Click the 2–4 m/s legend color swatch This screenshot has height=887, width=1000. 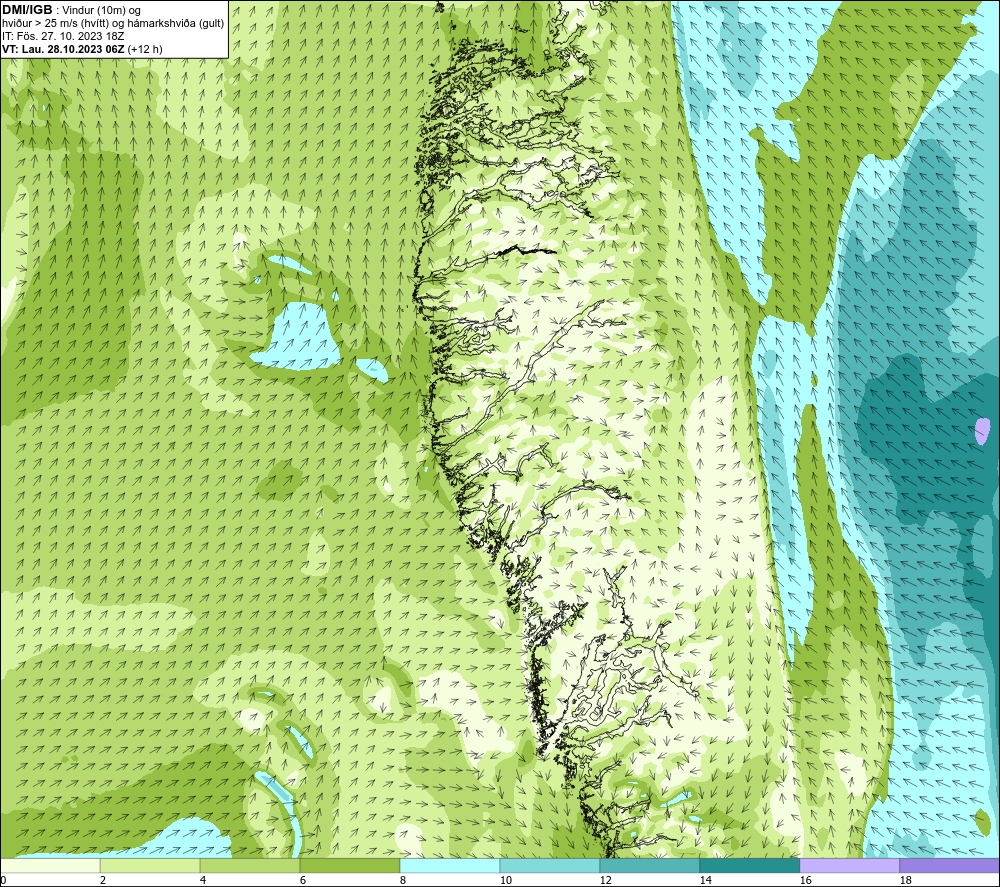click(x=150, y=865)
